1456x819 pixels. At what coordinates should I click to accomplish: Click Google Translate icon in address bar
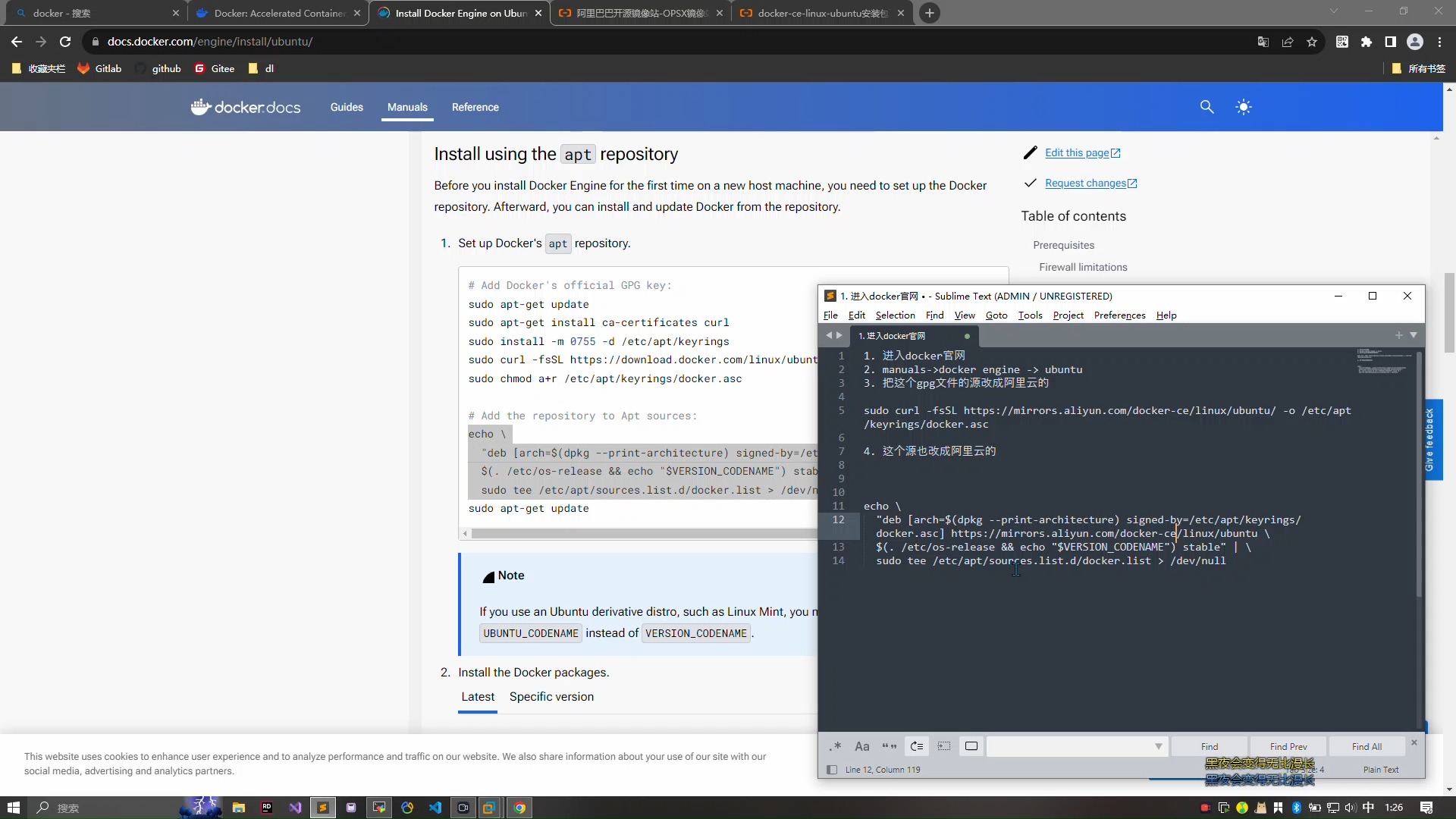pyautogui.click(x=1263, y=42)
